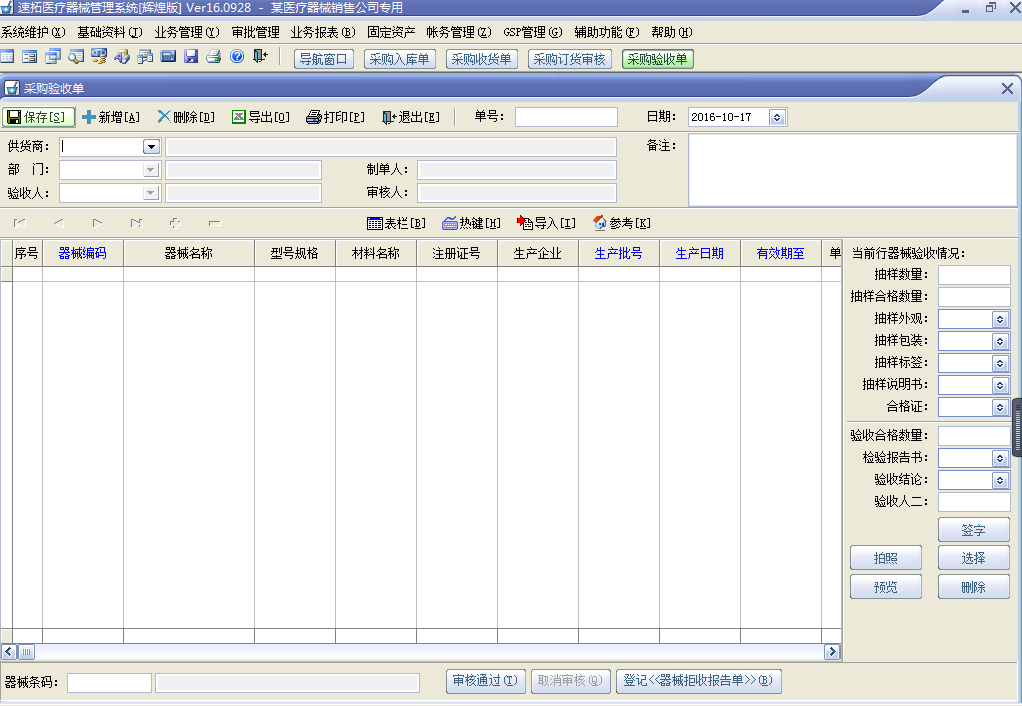Switch to 采购收货单 tab
Viewport: 1022px width, 706px height.
click(481, 59)
